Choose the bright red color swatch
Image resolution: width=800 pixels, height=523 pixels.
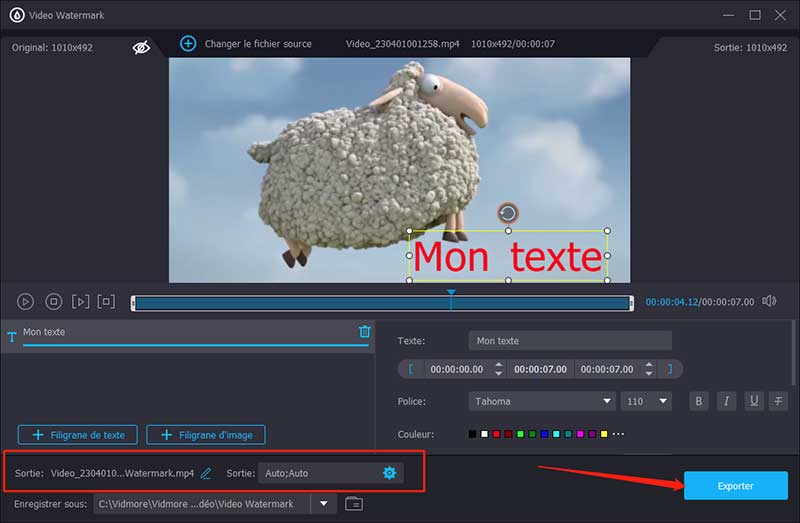point(496,434)
